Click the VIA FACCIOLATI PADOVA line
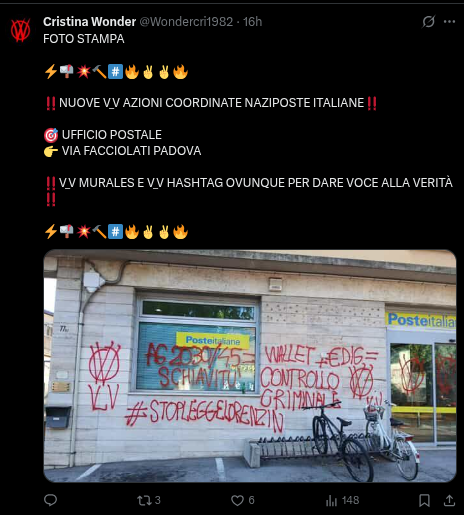464x515 pixels. (x=131, y=151)
